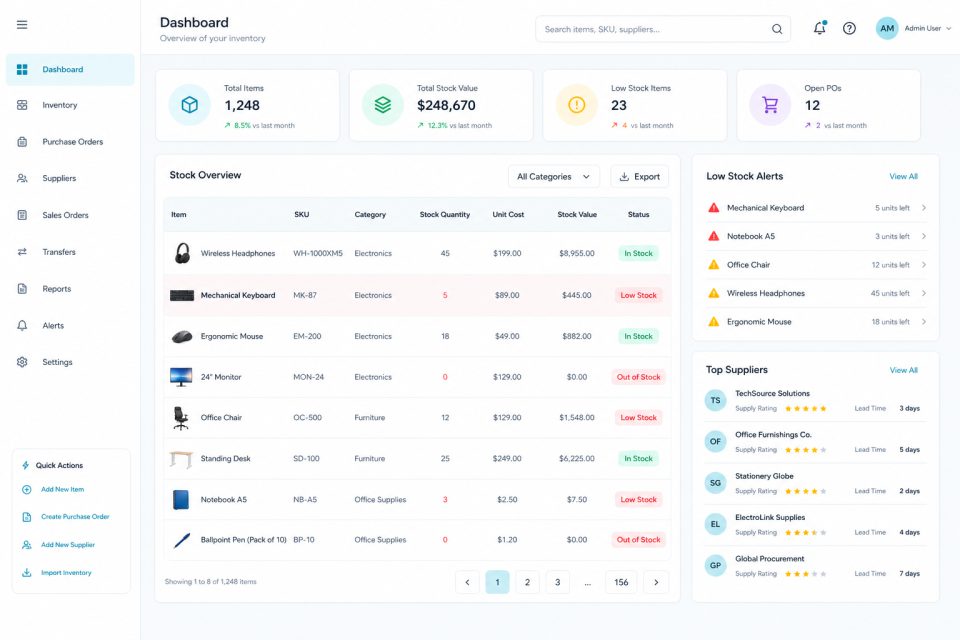Click the Standing Desk product image
This screenshot has width=960, height=640.
(x=181, y=459)
